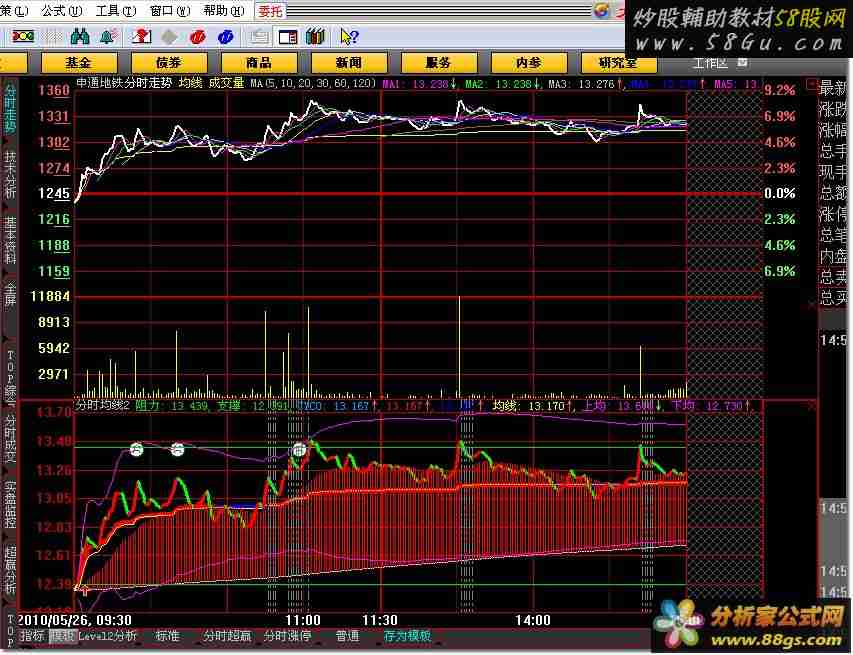Click the 新闻 category button
Screen dimensions: 853x655
(x=348, y=62)
